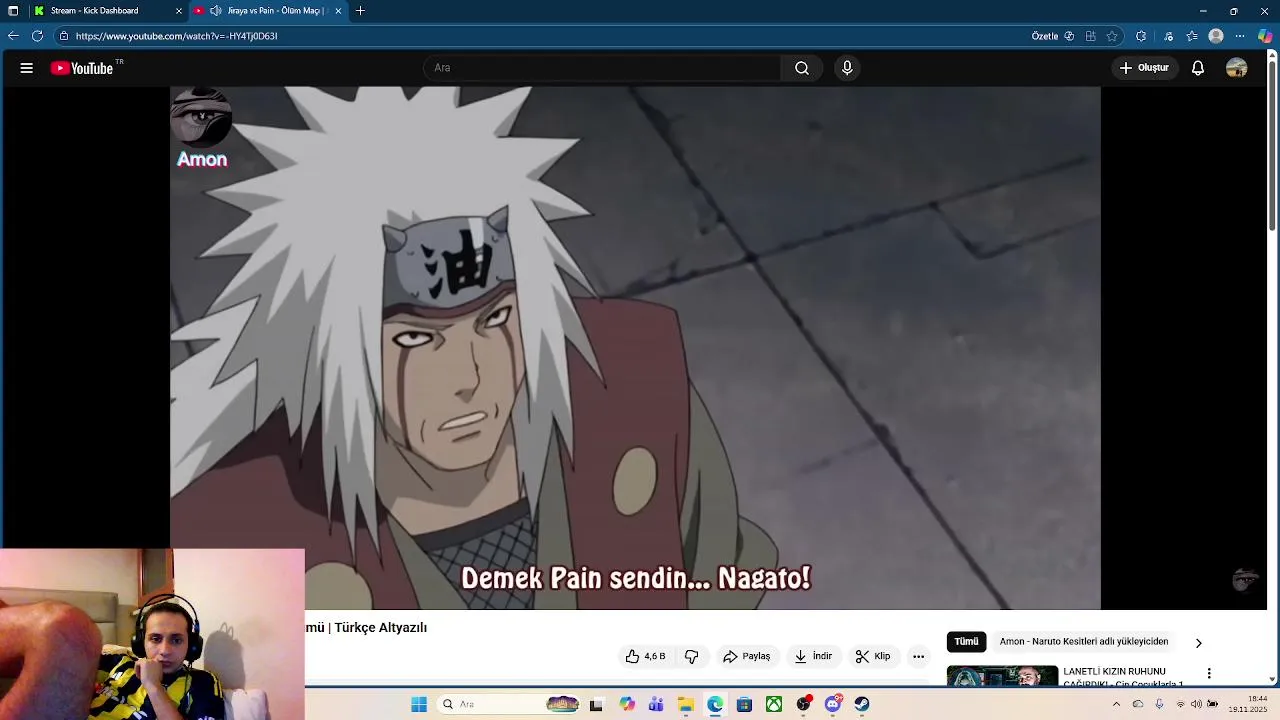
Task: Click the page vertical scrollbar thumb
Action: [1272, 147]
